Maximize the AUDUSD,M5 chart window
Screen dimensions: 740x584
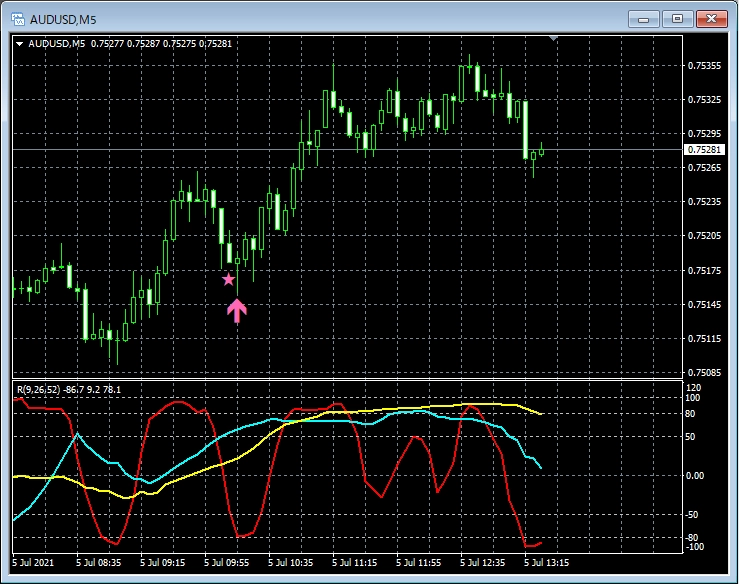click(678, 18)
